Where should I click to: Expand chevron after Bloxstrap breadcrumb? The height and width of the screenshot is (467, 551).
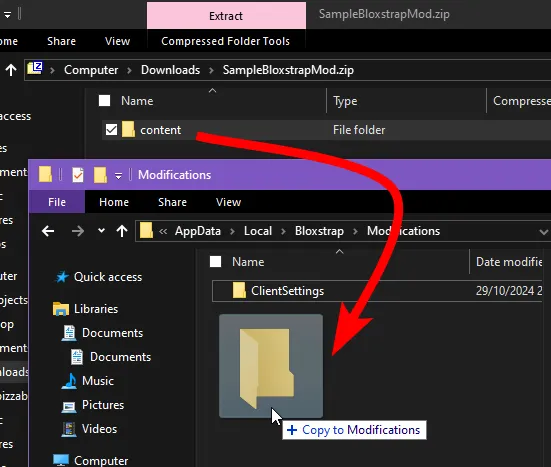355,231
